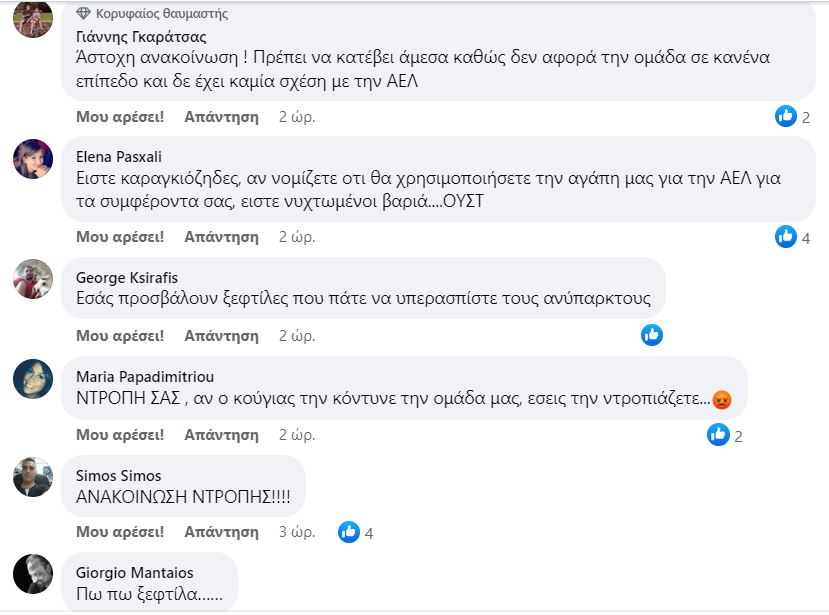Open Simos Simos's profile avatar

tap(33, 477)
